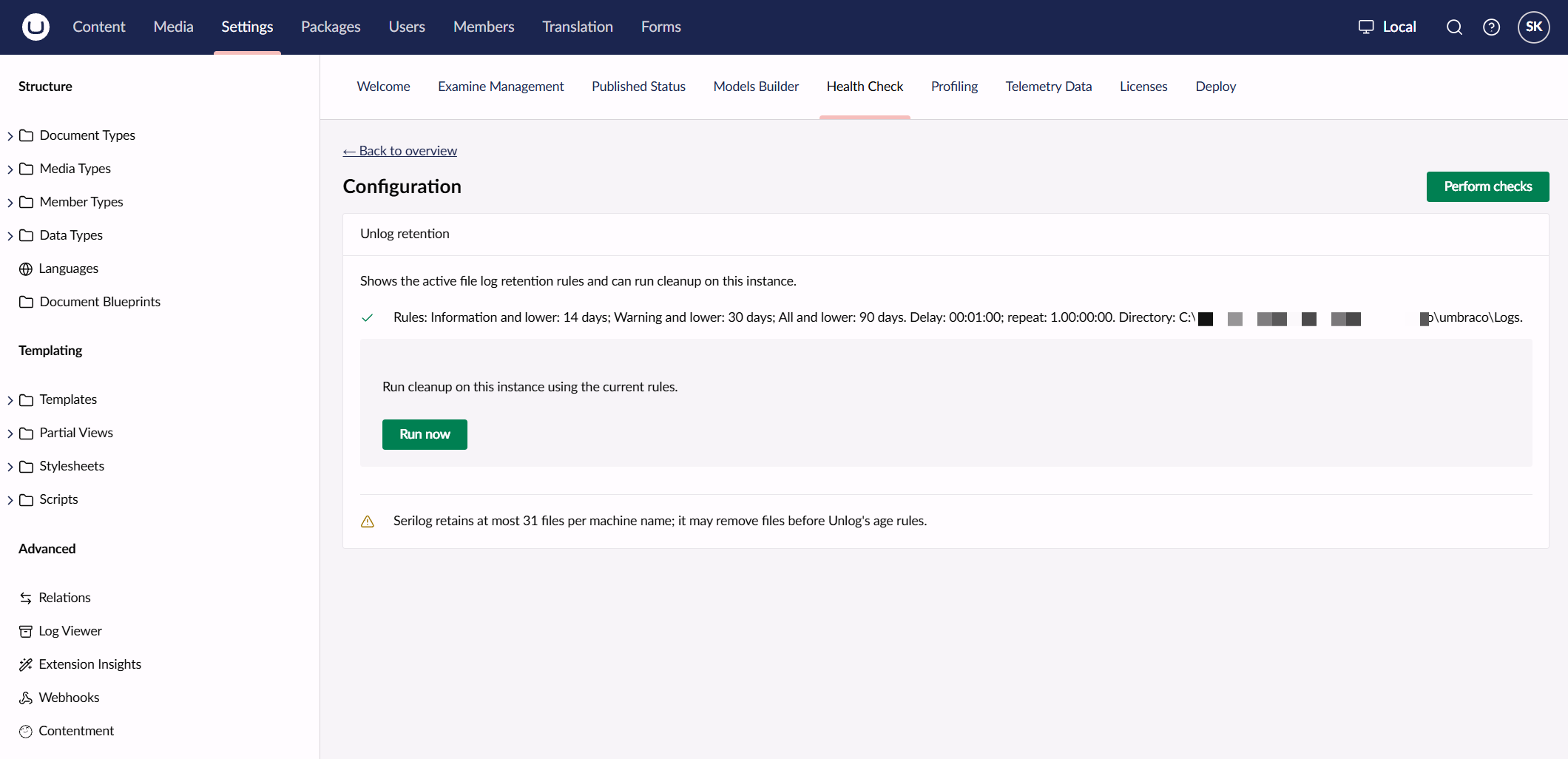The width and height of the screenshot is (1568, 759).
Task: Open the Translation section
Action: (578, 27)
